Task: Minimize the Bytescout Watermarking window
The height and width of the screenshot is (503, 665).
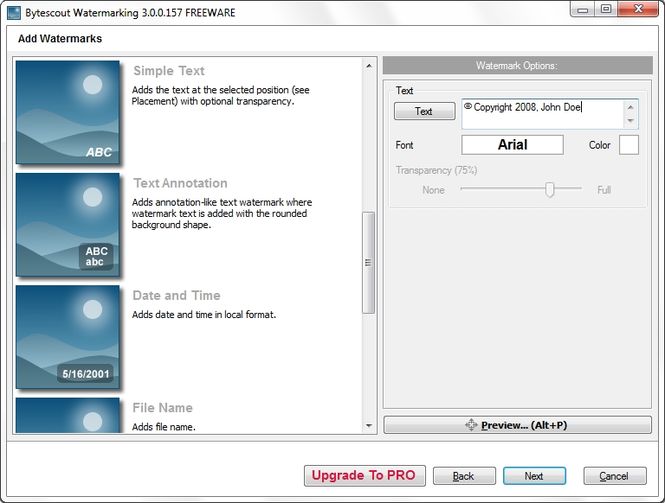Action: pos(582,9)
